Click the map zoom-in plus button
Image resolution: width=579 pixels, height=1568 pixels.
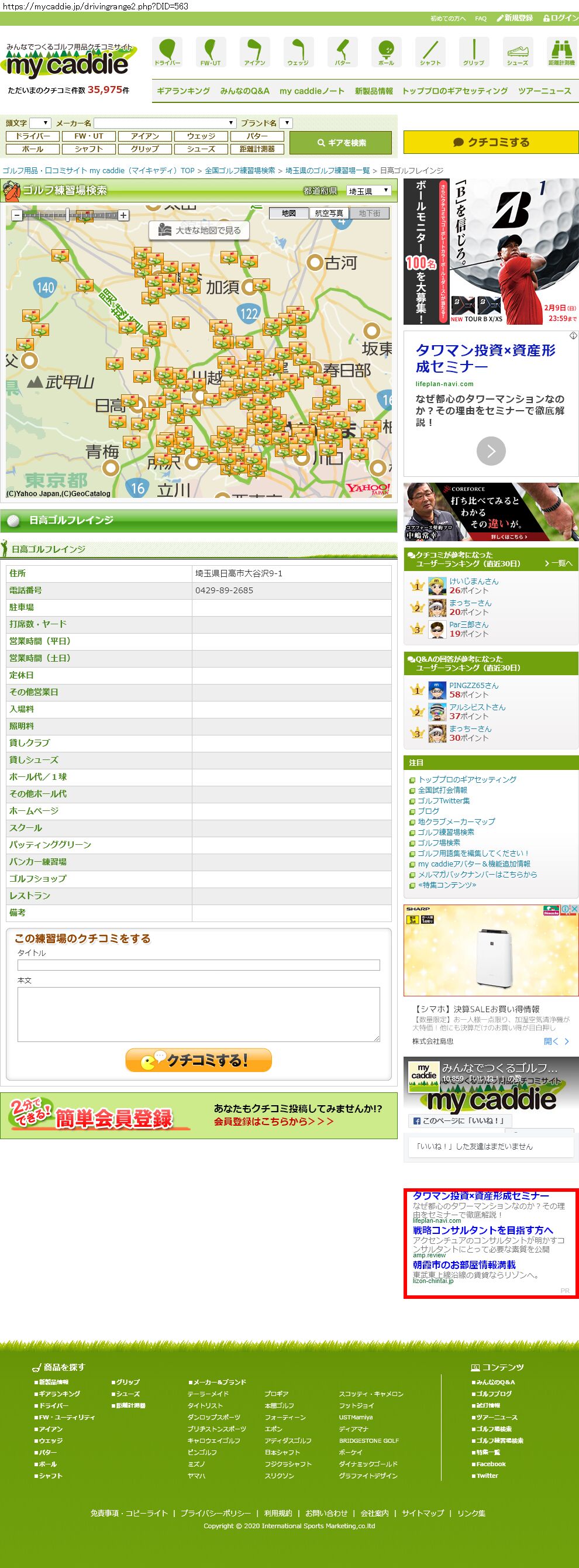(123, 215)
